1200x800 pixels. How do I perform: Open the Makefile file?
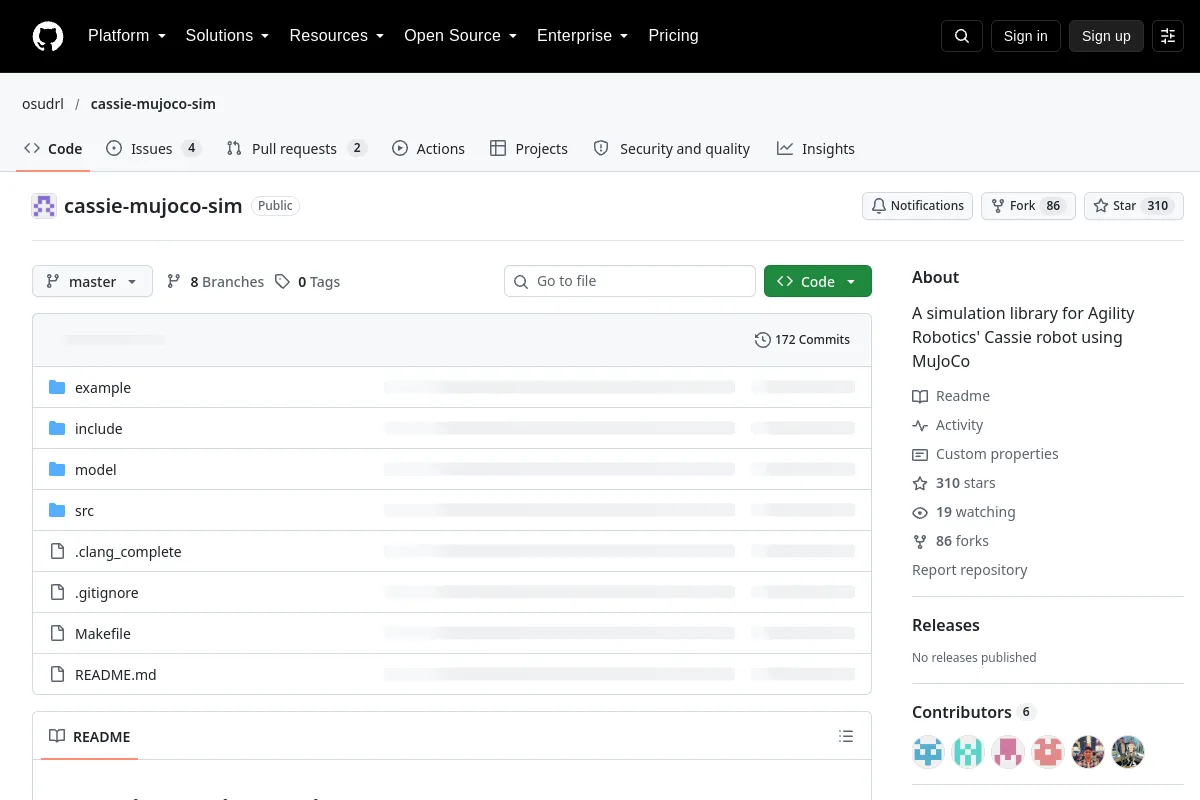coord(103,634)
